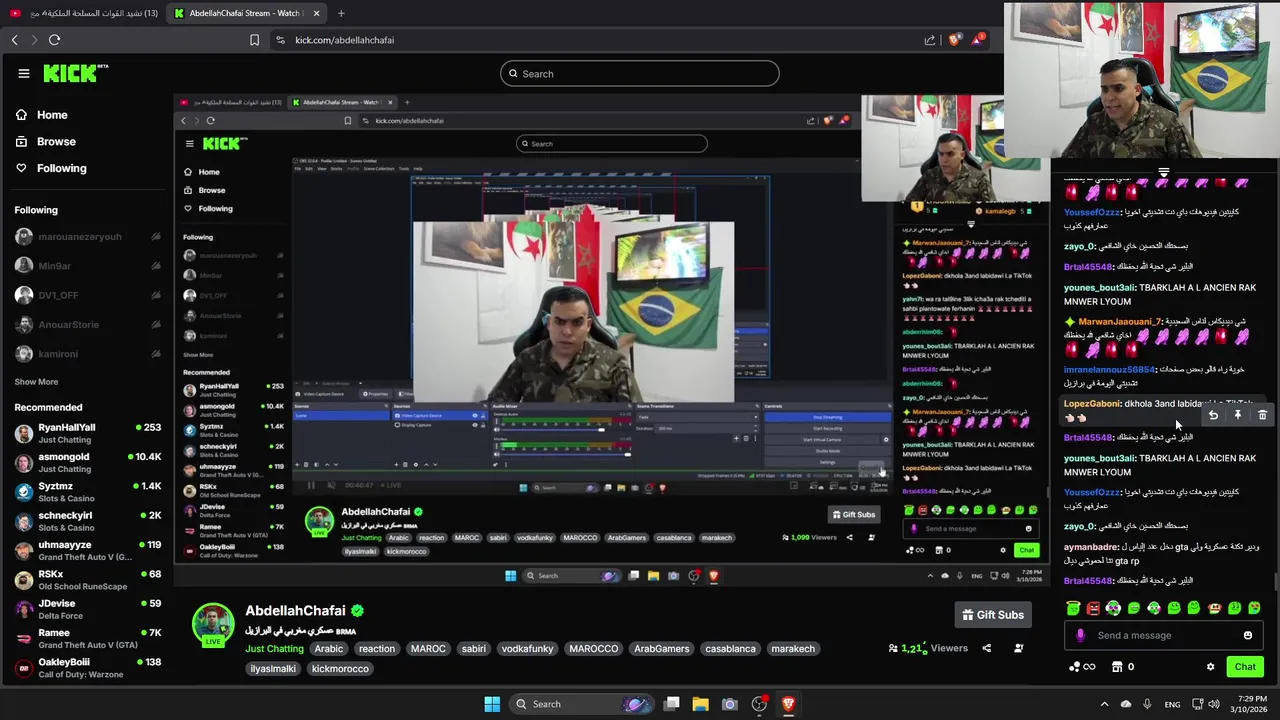Image resolution: width=1280 pixels, height=720 pixels.
Task: Open Task View on the taskbar
Action: (672, 704)
